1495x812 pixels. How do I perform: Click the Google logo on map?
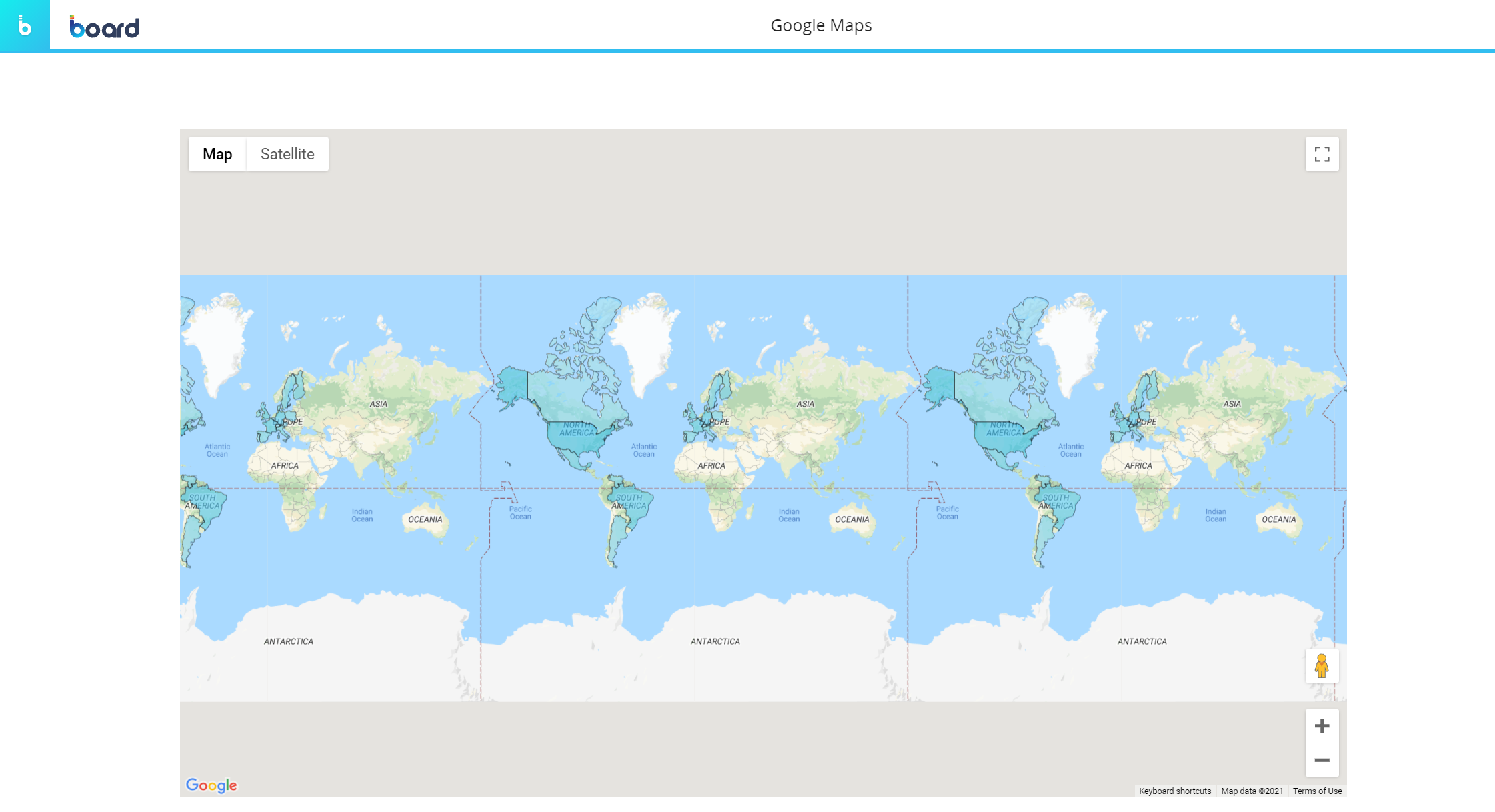click(211, 785)
